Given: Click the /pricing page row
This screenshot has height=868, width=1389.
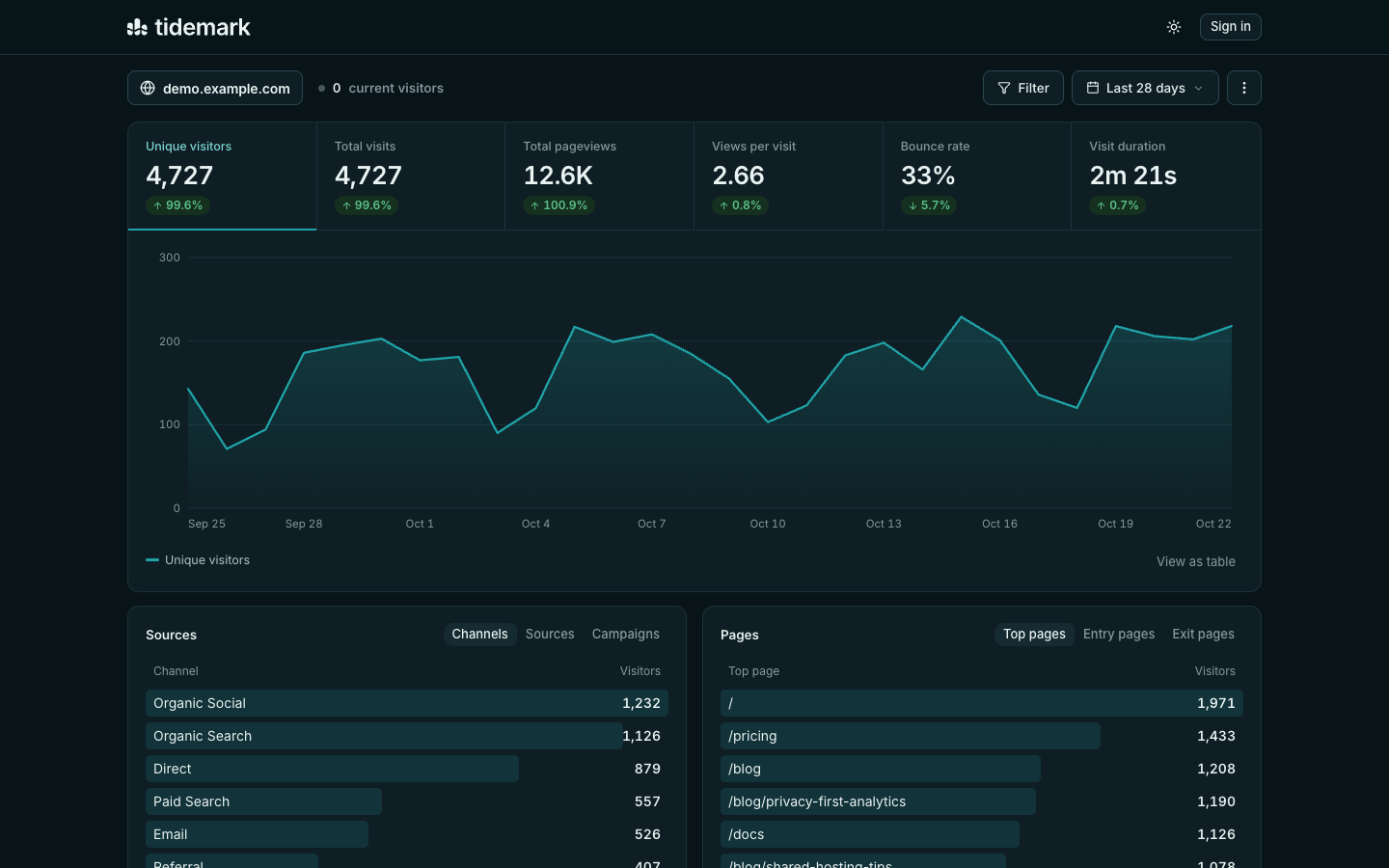Looking at the screenshot, I should point(982,736).
